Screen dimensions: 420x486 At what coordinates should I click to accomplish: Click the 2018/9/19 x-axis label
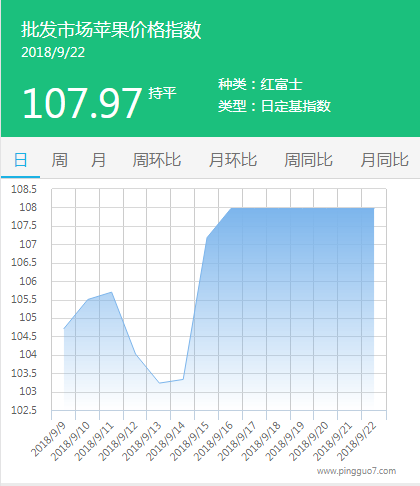click(286, 441)
